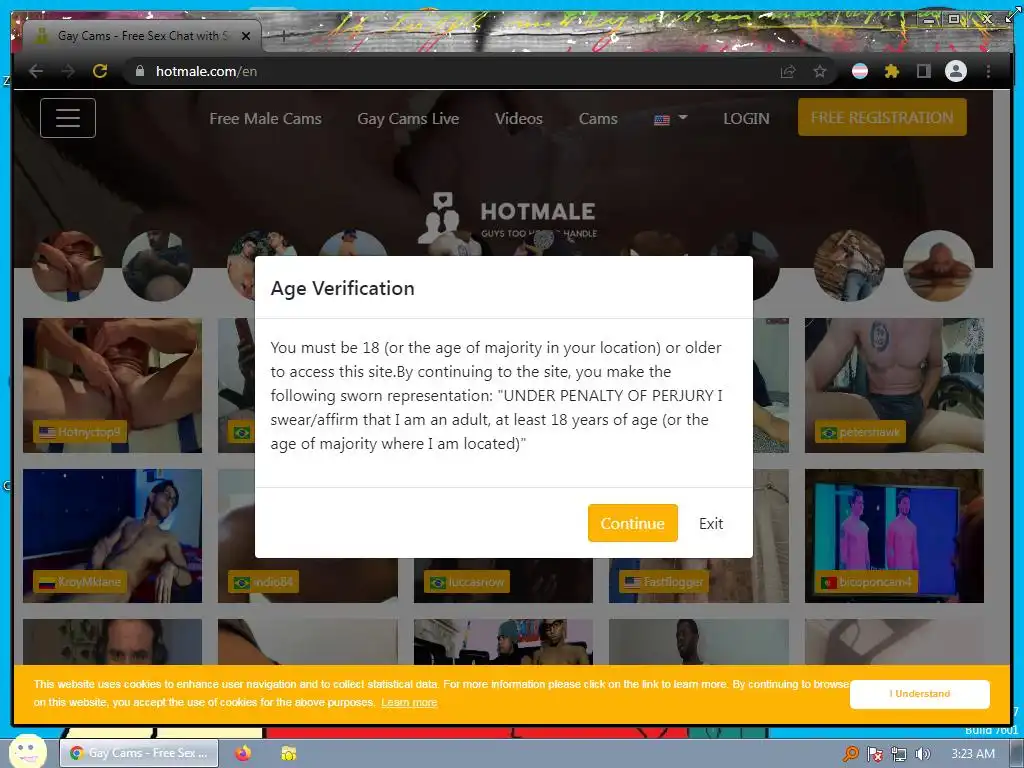This screenshot has width=1024, height=768.
Task: Open the Videos menu item
Action: point(519,119)
